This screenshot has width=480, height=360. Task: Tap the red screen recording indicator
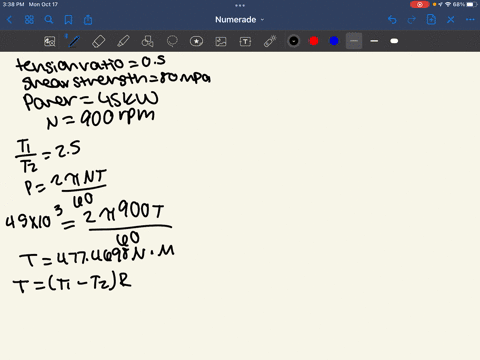(x=419, y=4)
